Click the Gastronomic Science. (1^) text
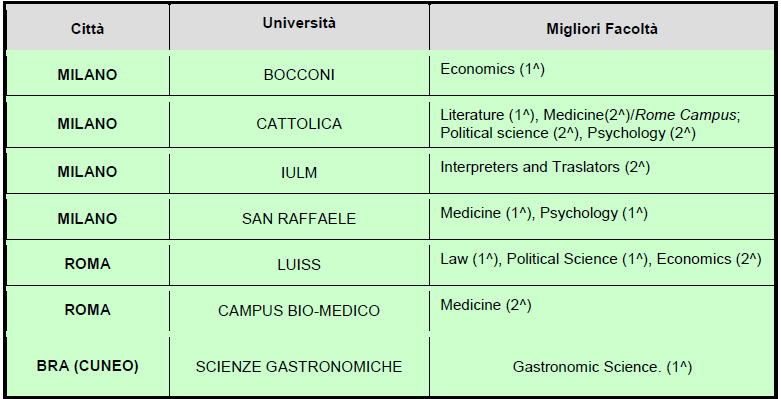Image resolution: width=781 pixels, height=399 pixels. [602, 367]
